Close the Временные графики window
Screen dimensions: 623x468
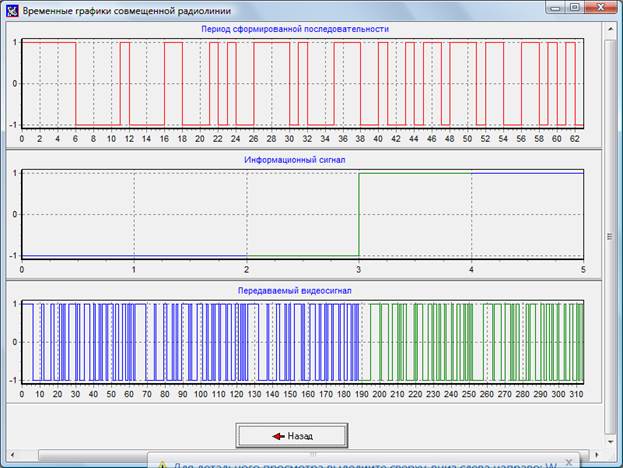coord(599,7)
